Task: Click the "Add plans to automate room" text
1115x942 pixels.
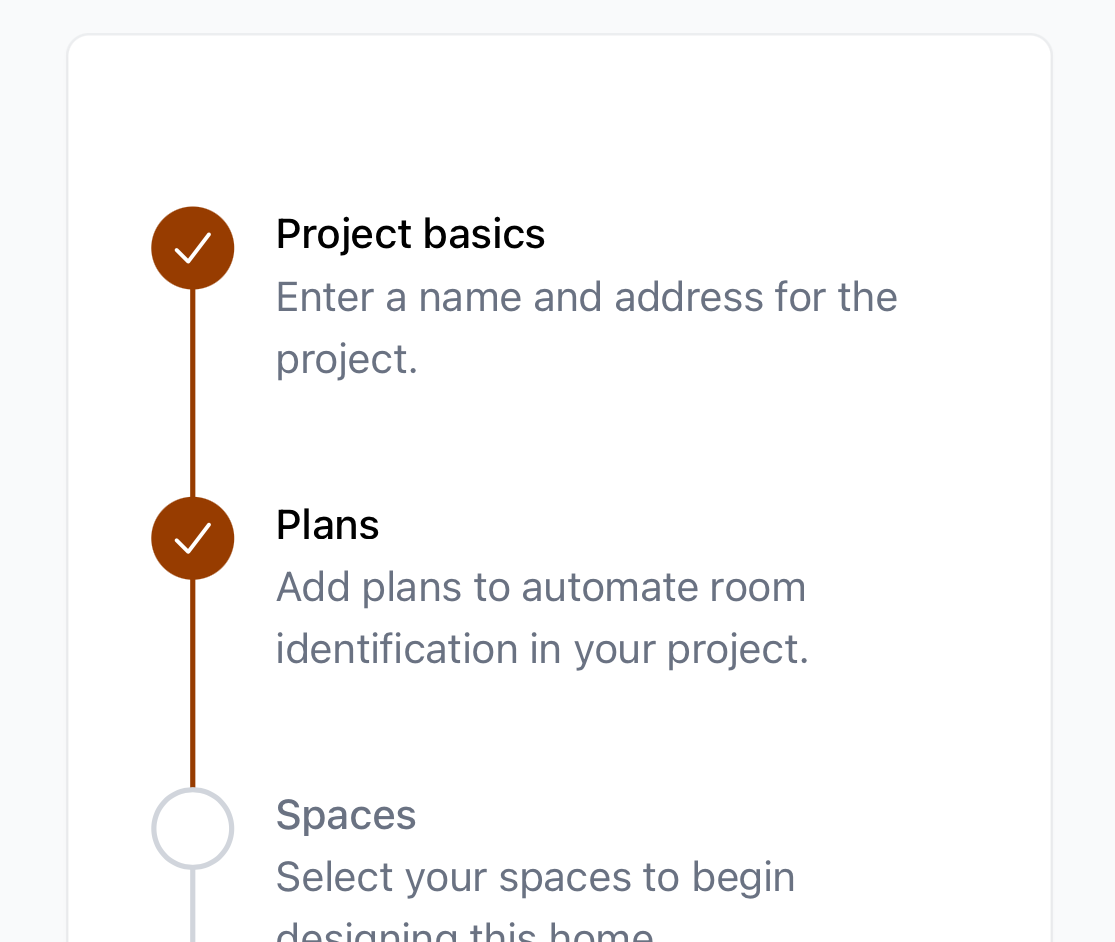Action: click(540, 587)
